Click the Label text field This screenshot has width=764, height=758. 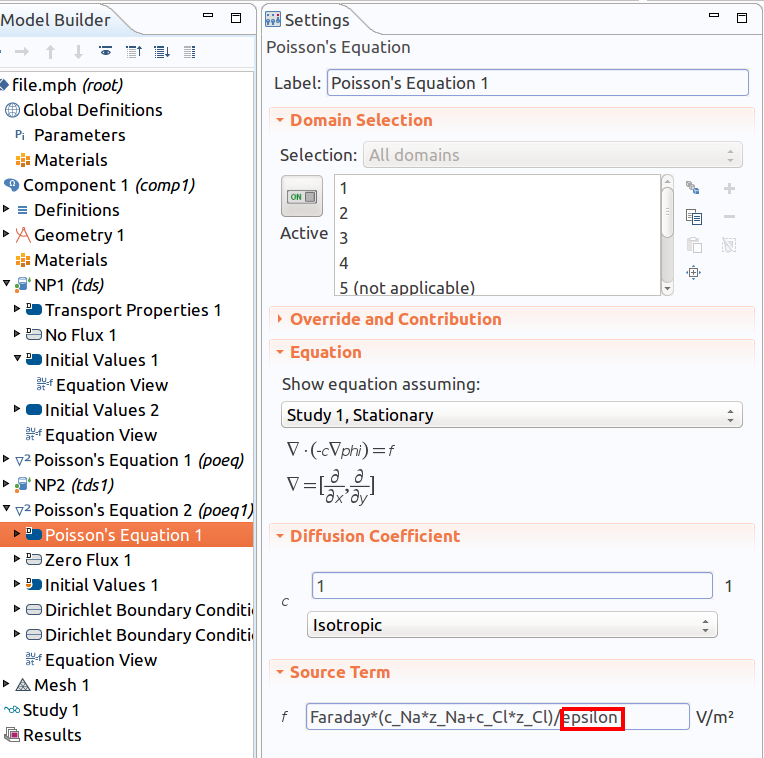point(537,83)
